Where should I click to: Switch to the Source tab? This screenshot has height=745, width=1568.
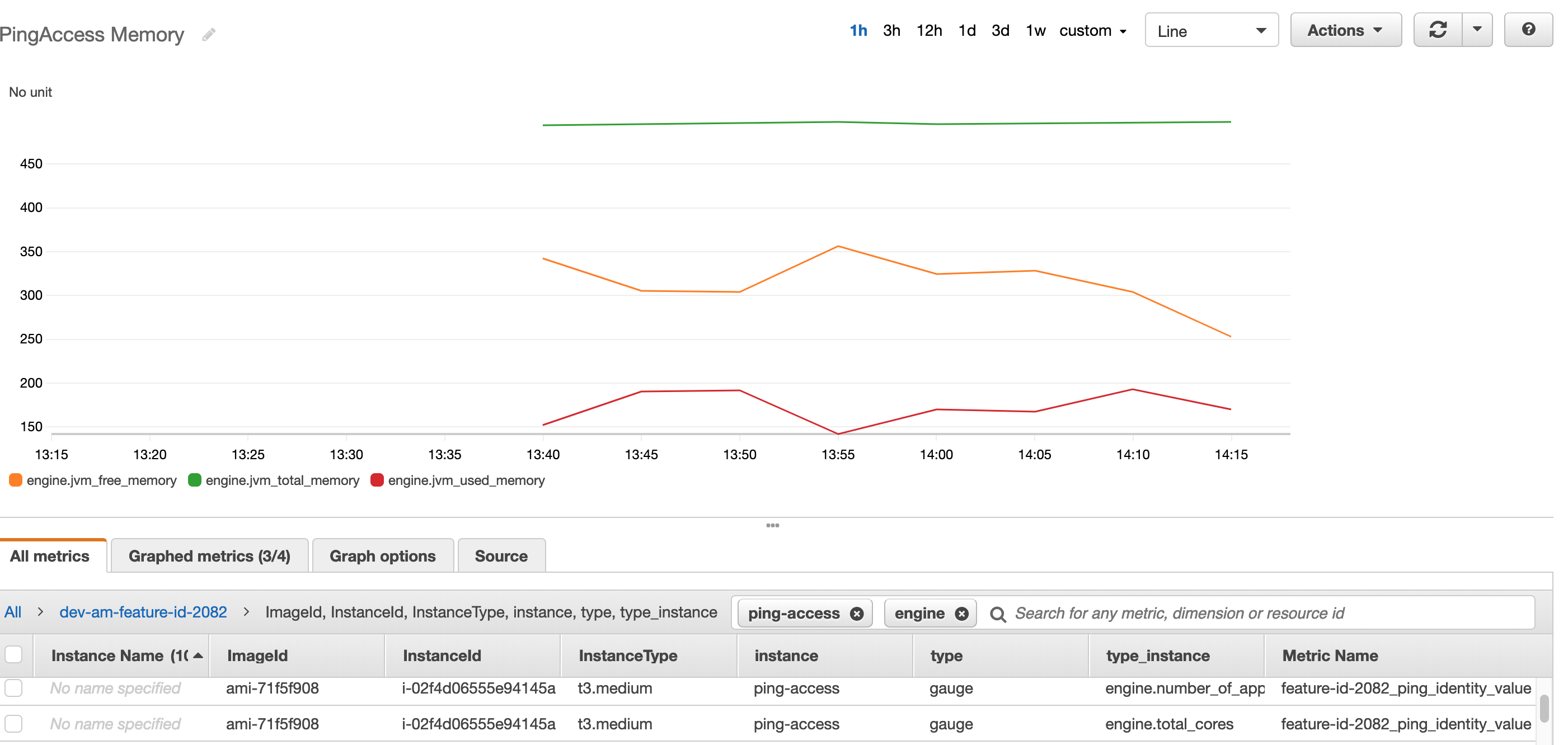(x=501, y=556)
